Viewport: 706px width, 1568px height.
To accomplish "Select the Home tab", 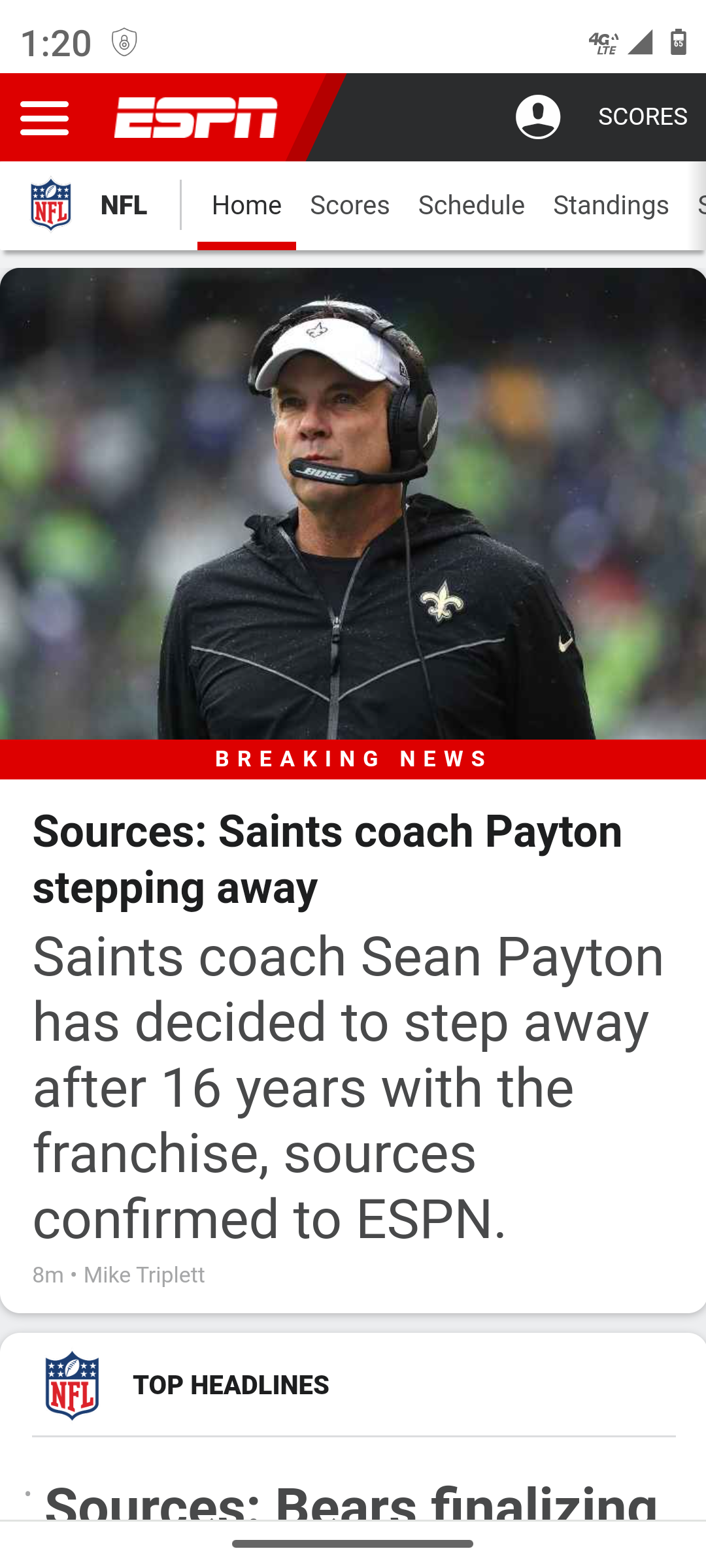I will point(246,205).
